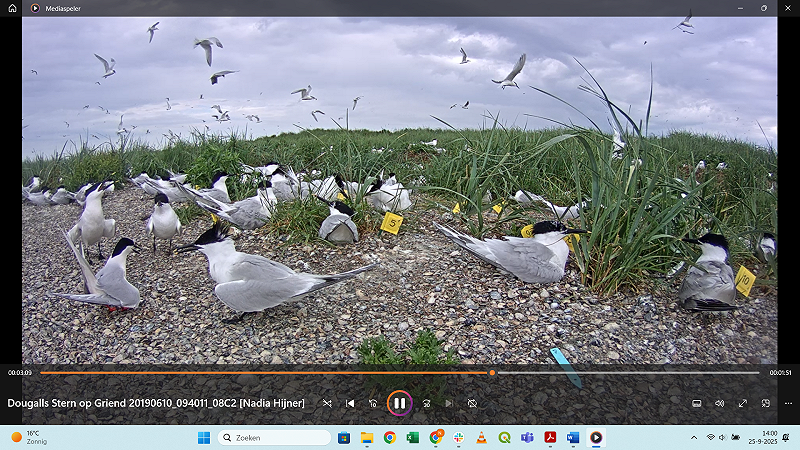800x450 pixels.
Task: Skip forward 30 seconds
Action: point(426,403)
